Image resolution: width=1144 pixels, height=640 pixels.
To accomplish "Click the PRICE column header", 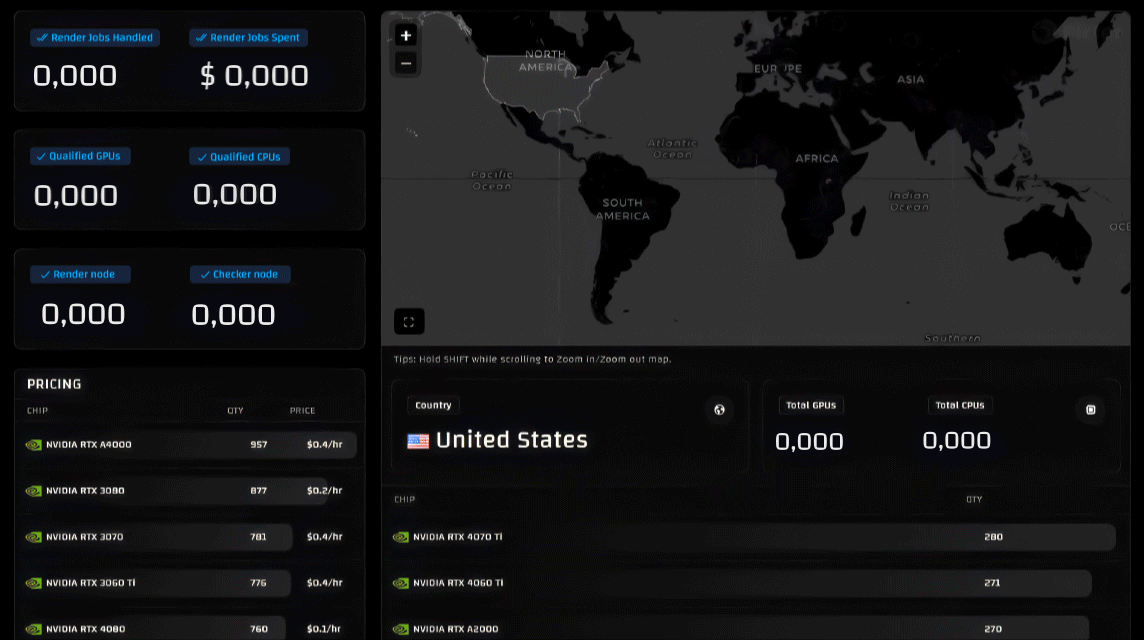I will (302, 411).
